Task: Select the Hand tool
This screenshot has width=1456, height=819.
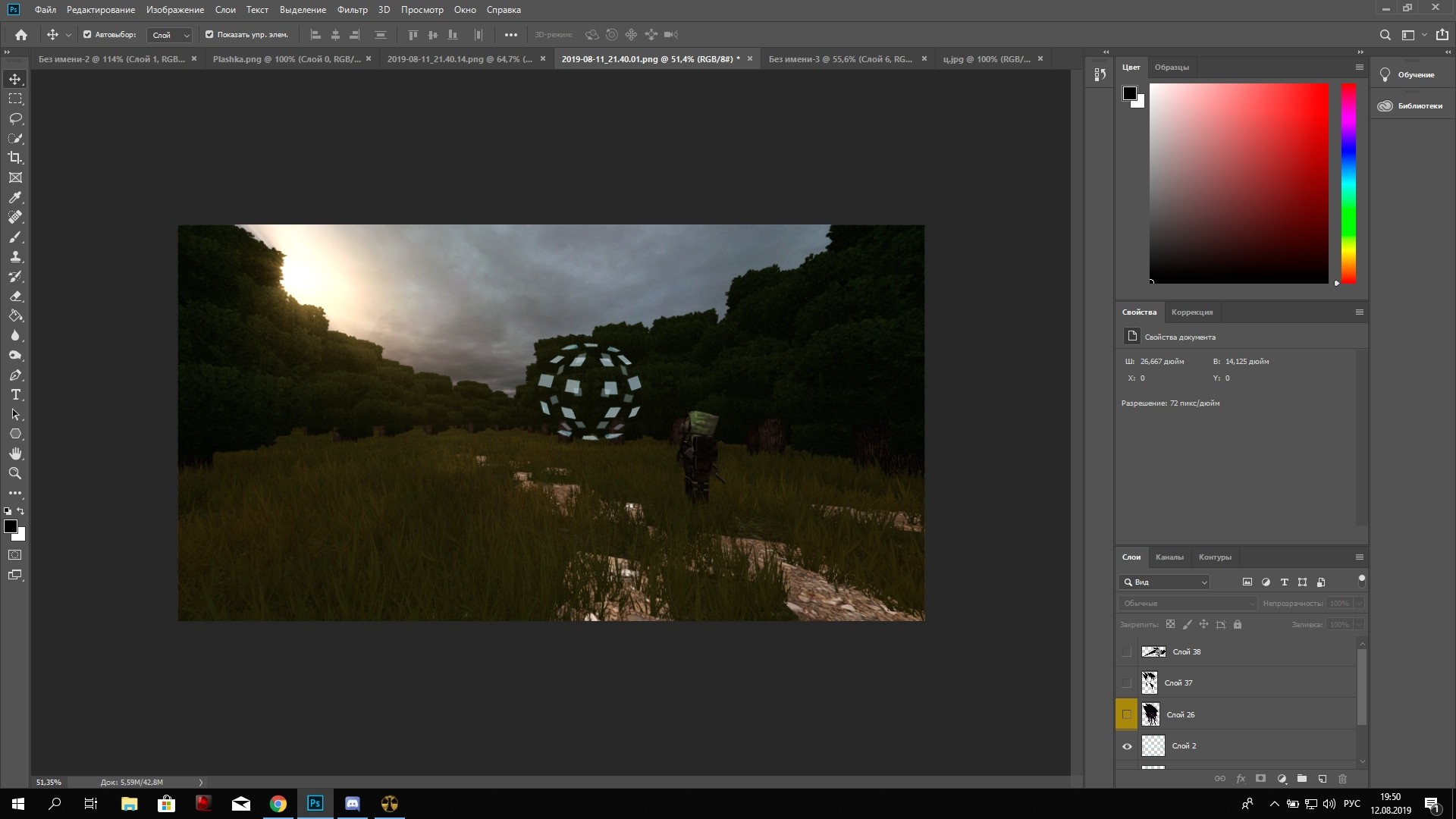Action: tap(15, 453)
